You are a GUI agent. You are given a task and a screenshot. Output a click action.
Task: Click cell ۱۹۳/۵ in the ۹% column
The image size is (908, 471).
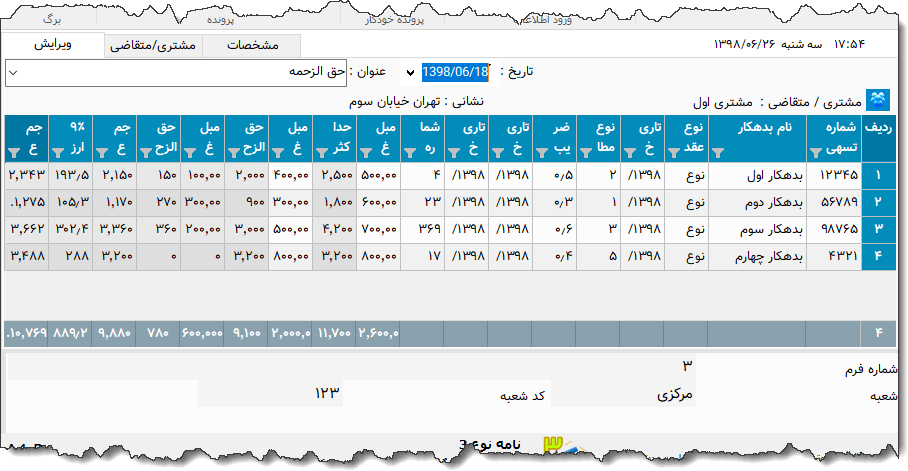point(71,175)
